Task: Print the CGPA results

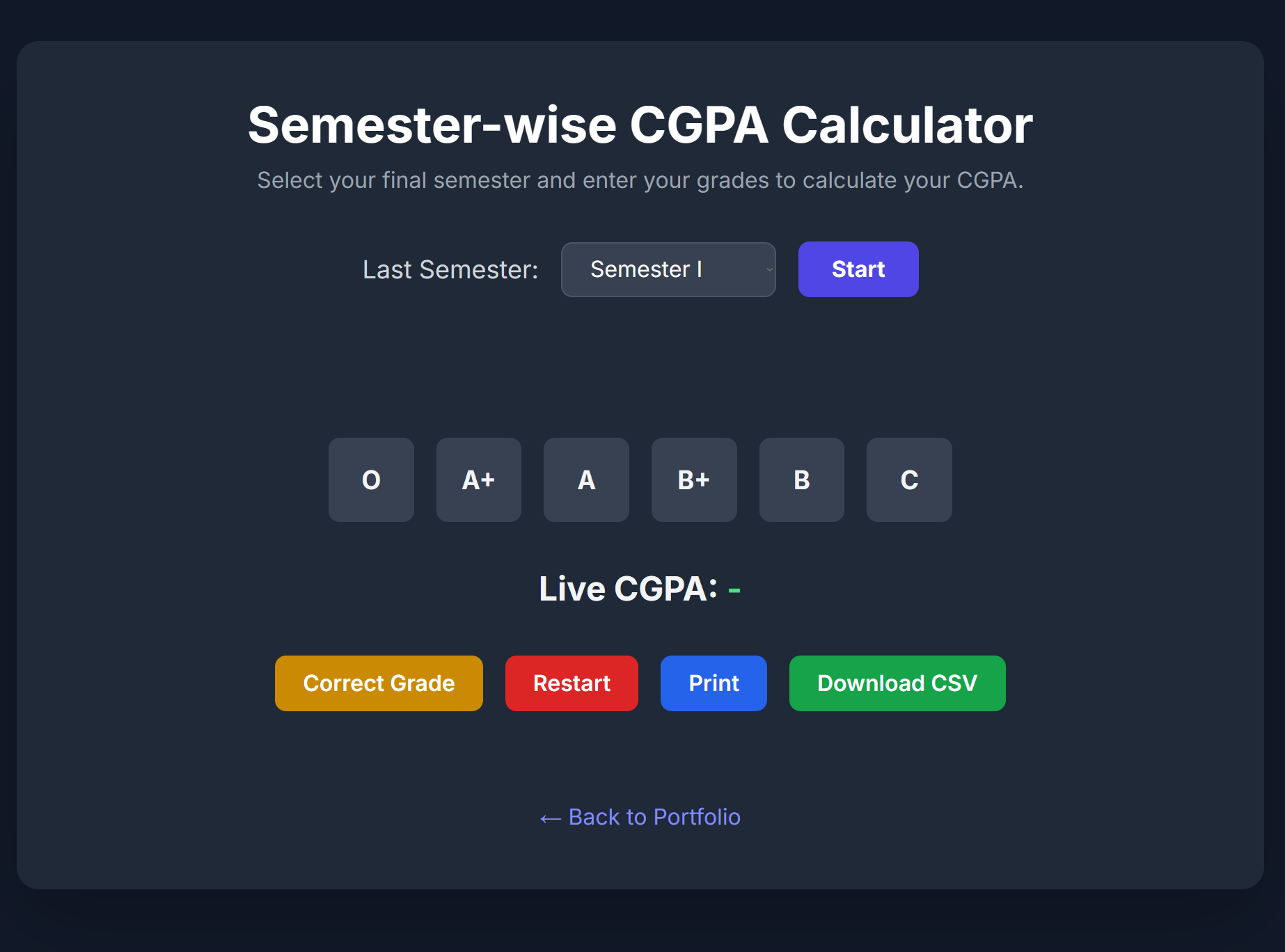Action: coord(714,683)
